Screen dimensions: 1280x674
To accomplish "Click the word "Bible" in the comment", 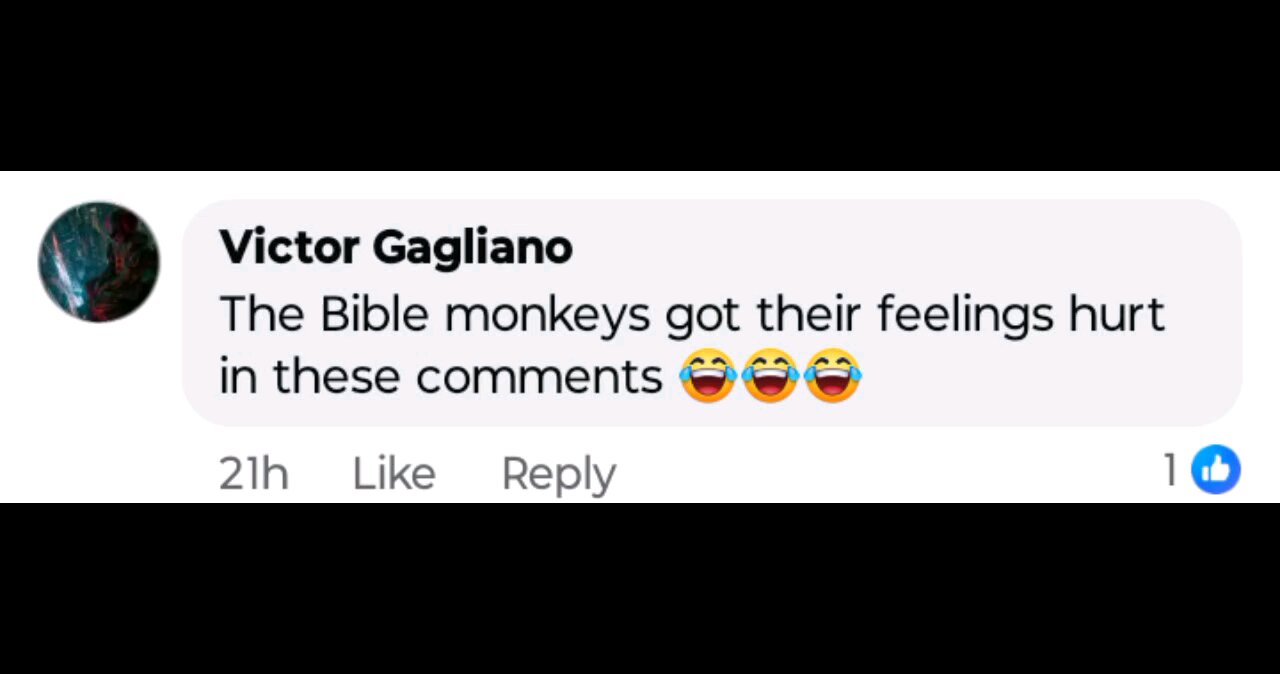I will point(375,313).
